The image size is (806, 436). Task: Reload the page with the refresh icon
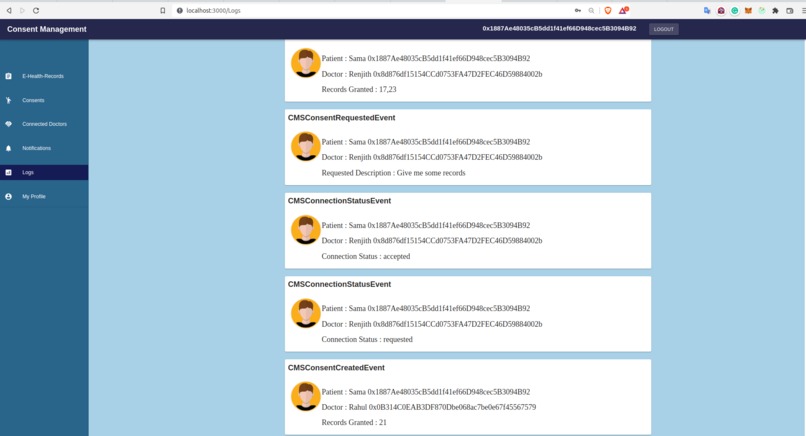click(x=36, y=10)
